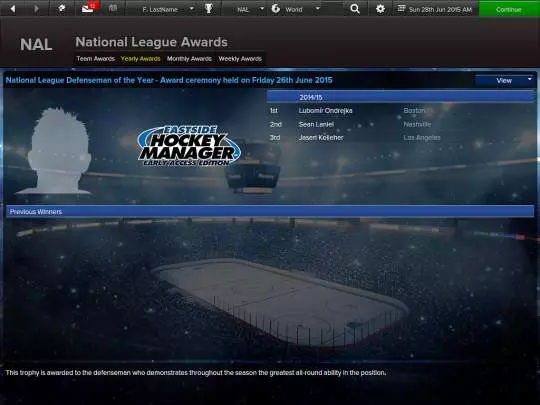Screen dimensions: 540x405
Task: Switch to the Team Awards tab
Action: pyautogui.click(x=95, y=59)
